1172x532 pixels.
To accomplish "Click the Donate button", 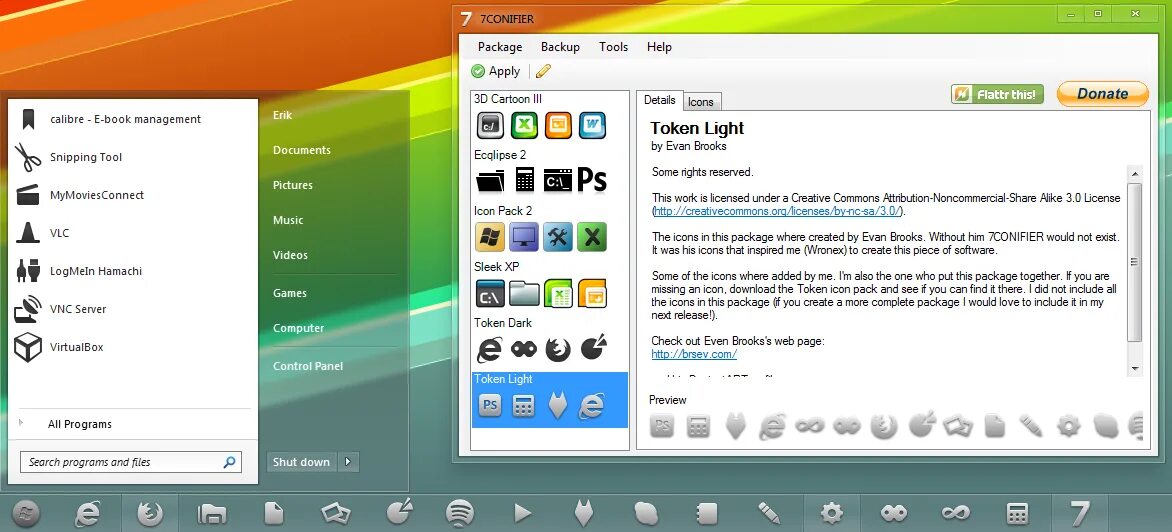I will click(x=1102, y=94).
